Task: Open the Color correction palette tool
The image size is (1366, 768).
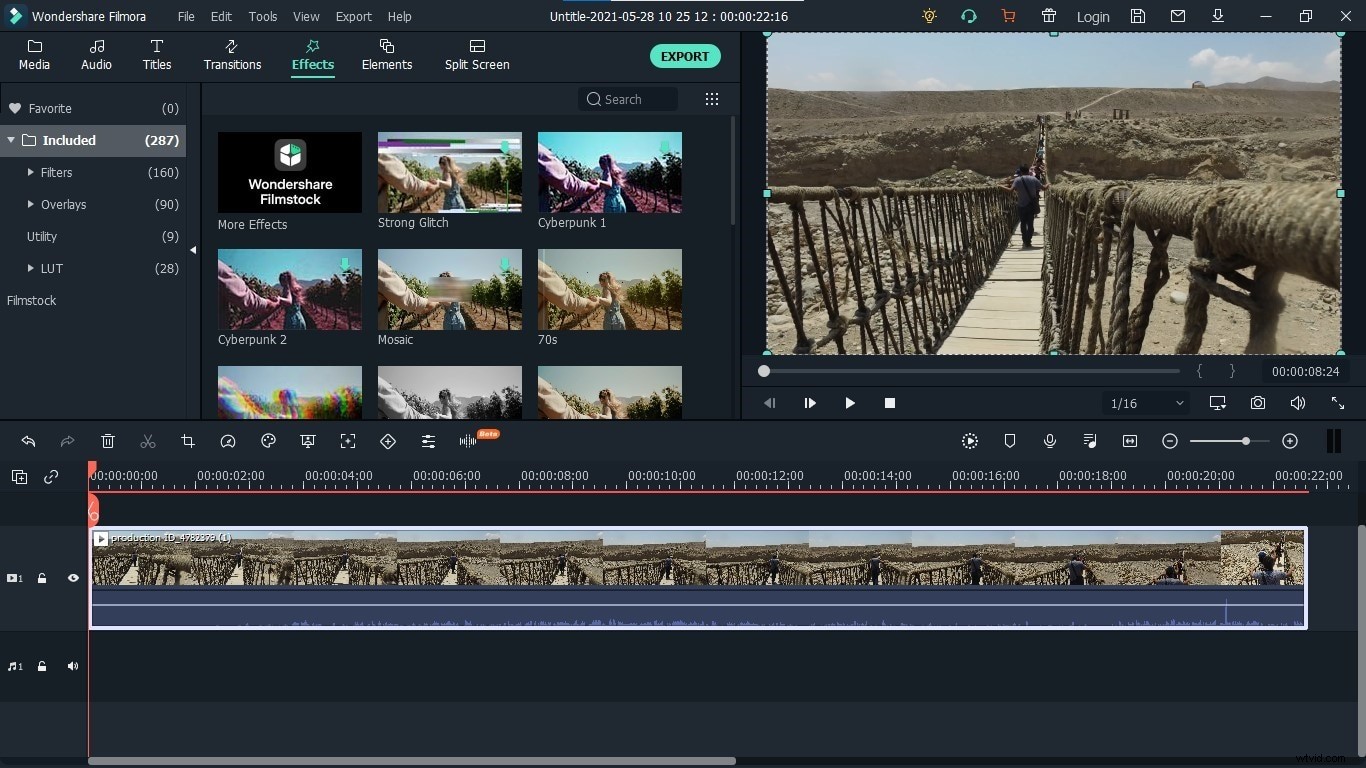Action: (x=268, y=441)
